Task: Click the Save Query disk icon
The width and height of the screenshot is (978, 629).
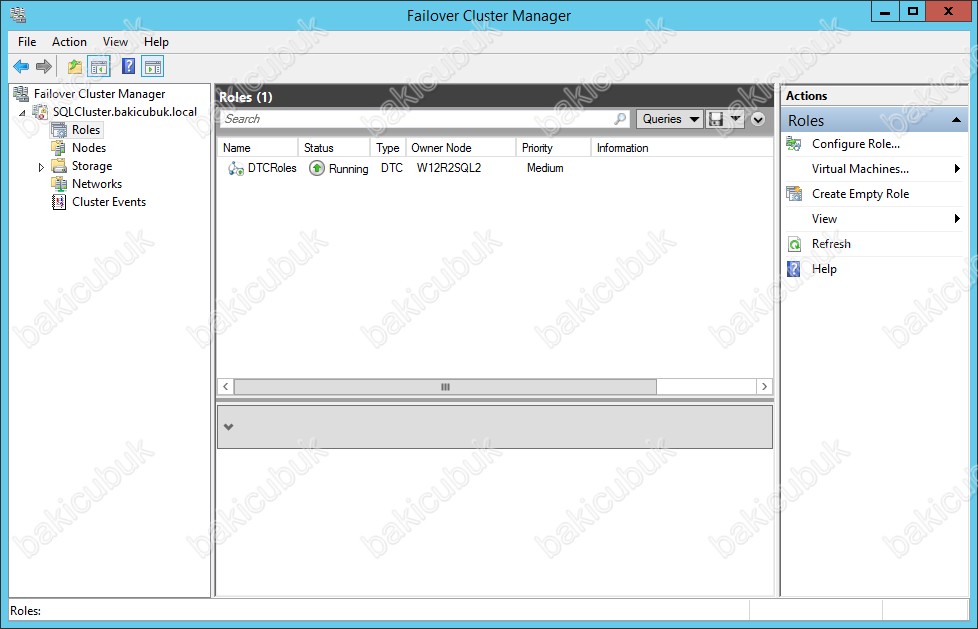Action: pos(716,119)
